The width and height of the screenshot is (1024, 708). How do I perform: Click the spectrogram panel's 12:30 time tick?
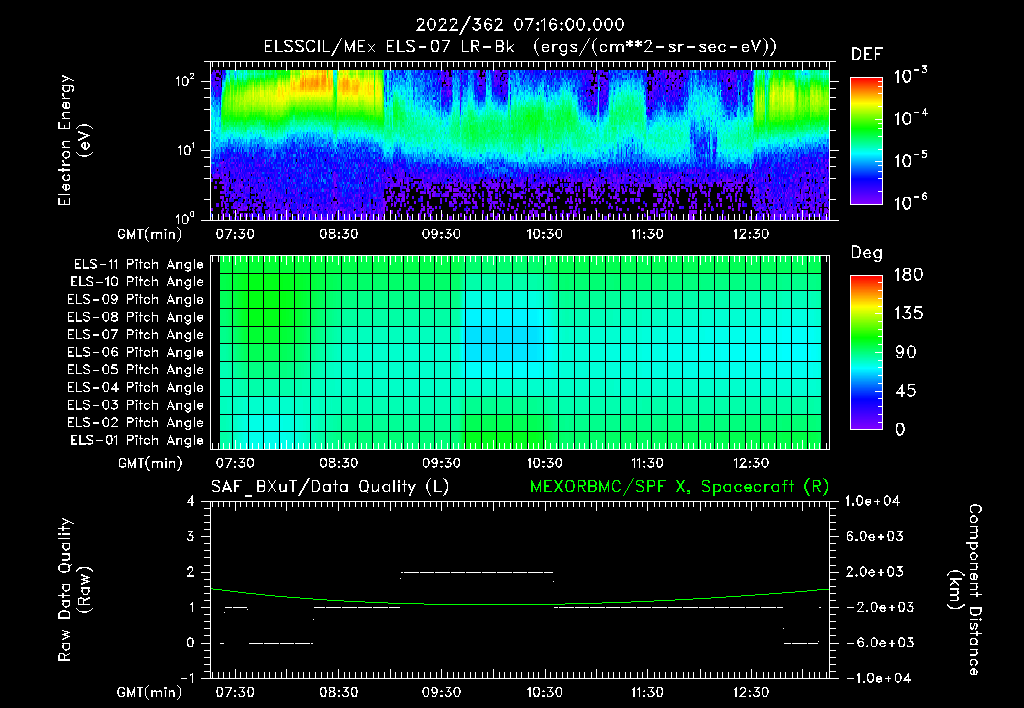[x=751, y=234]
